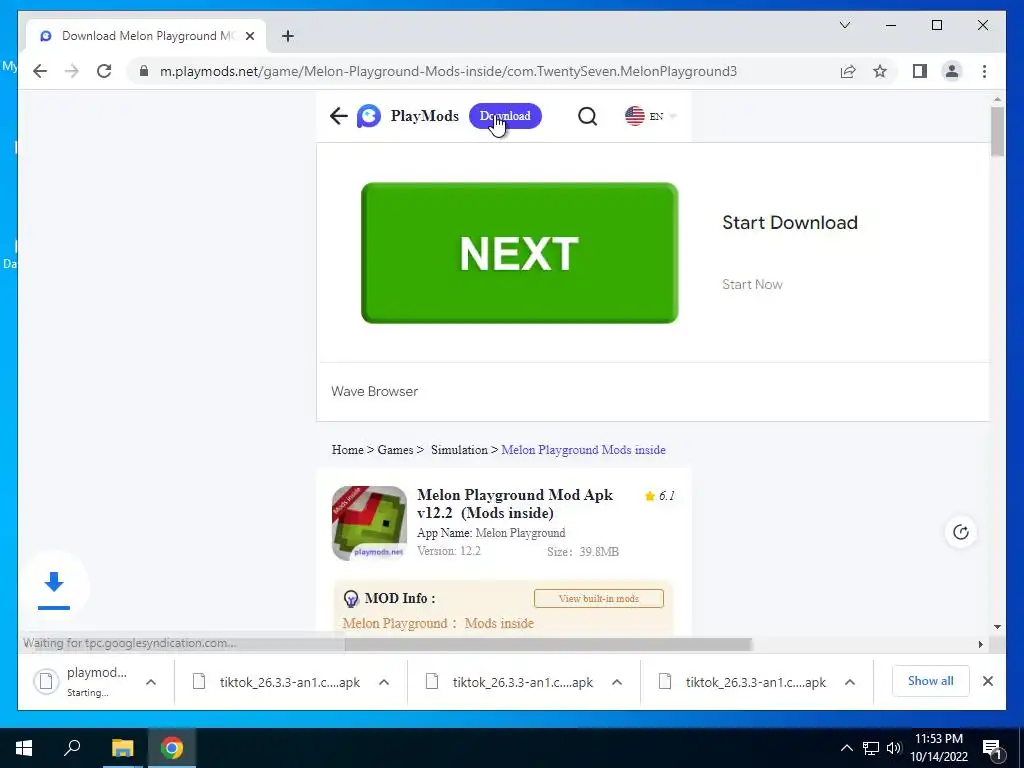Viewport: 1024px width, 768px height.
Task: Close the downloads bar
Action: [988, 681]
